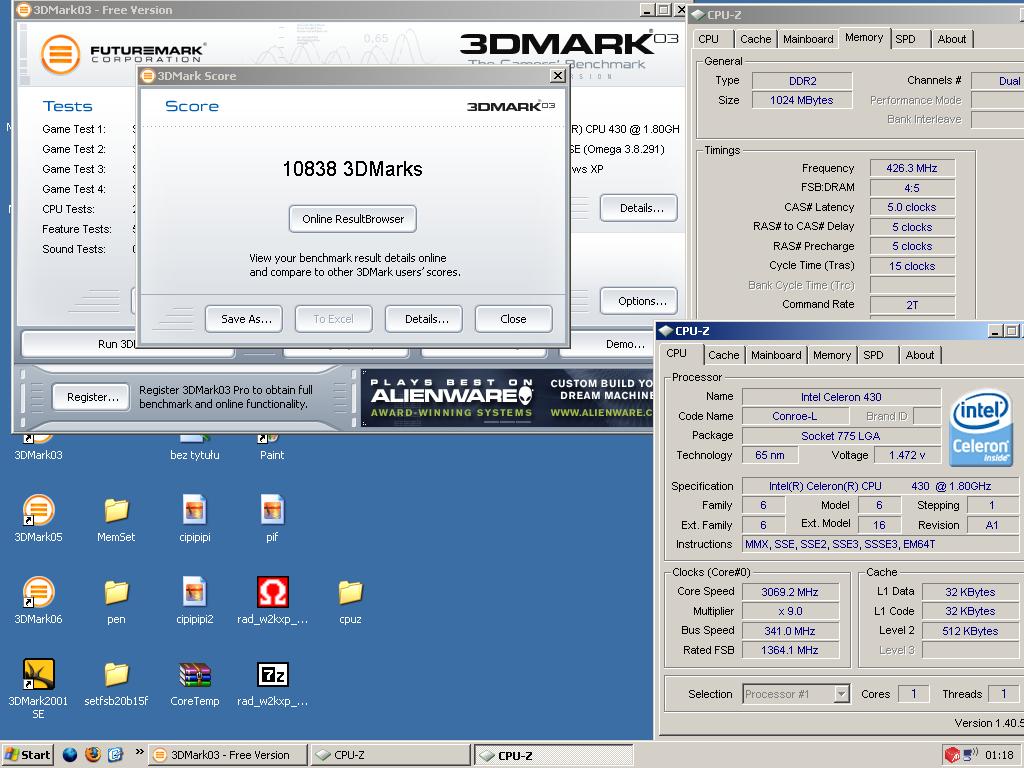
Task: Click the network tray icon
Action: coord(970,755)
